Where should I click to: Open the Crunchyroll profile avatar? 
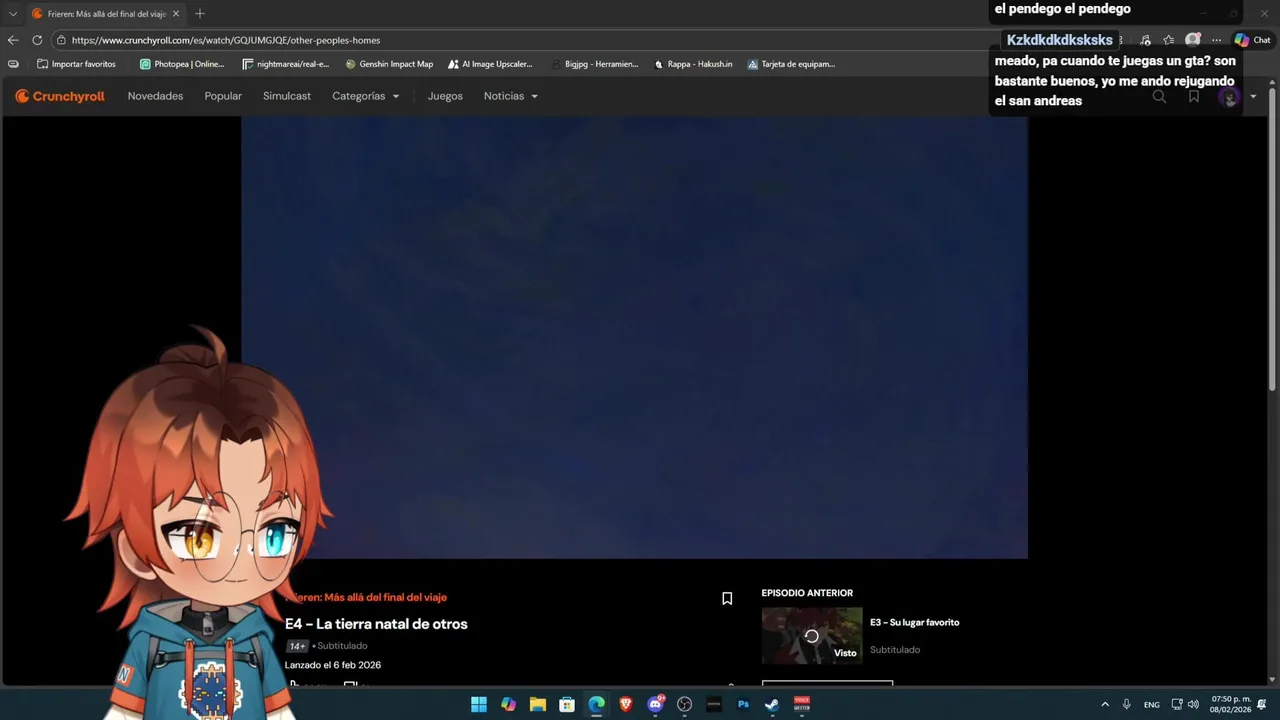point(1229,97)
